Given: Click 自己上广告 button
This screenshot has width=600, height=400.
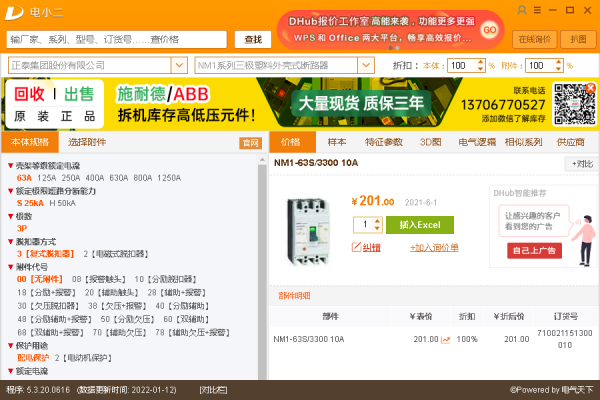Looking at the screenshot, I should tap(534, 251).
